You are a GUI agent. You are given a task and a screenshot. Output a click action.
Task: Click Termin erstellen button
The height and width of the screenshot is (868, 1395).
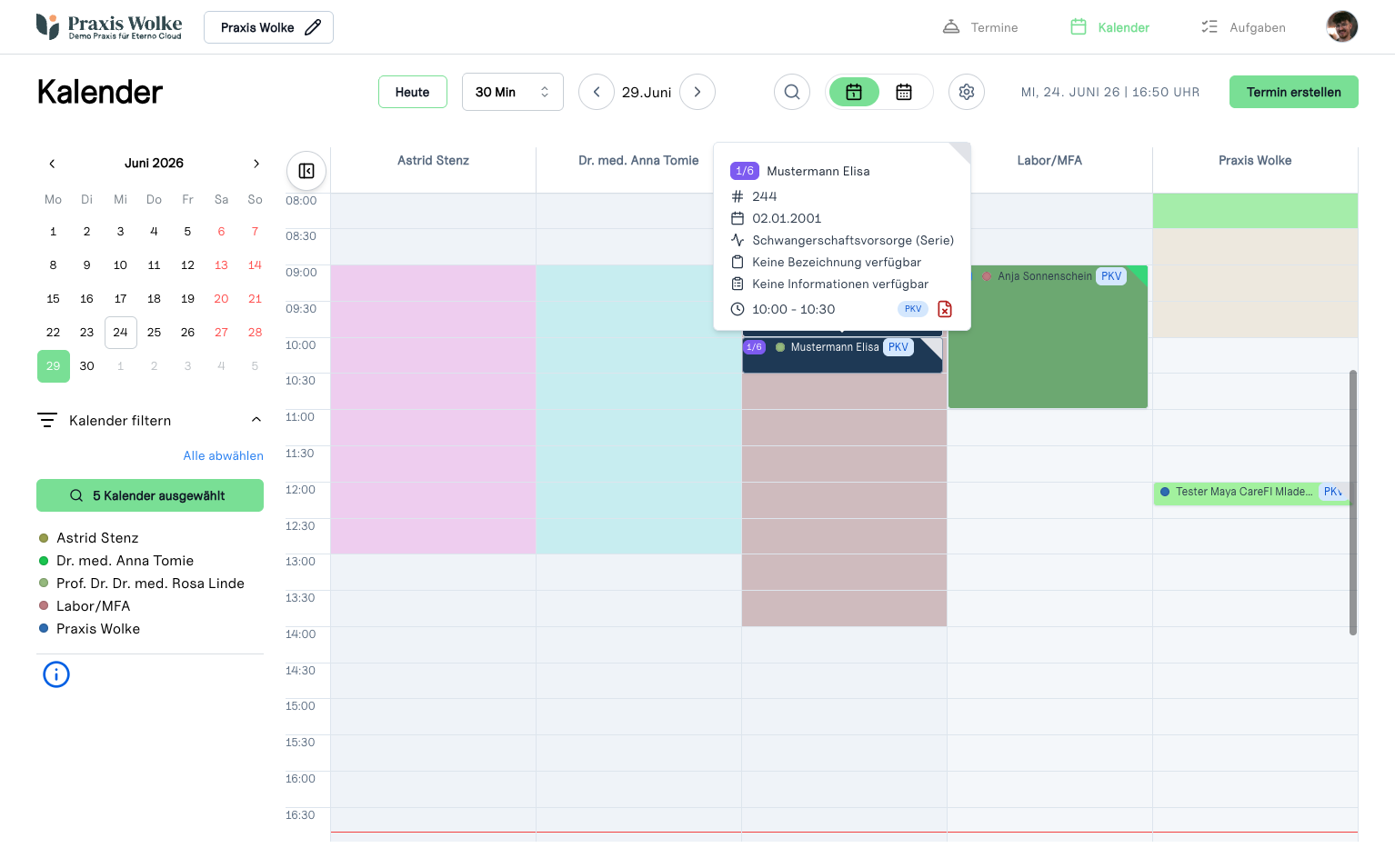[x=1294, y=92]
